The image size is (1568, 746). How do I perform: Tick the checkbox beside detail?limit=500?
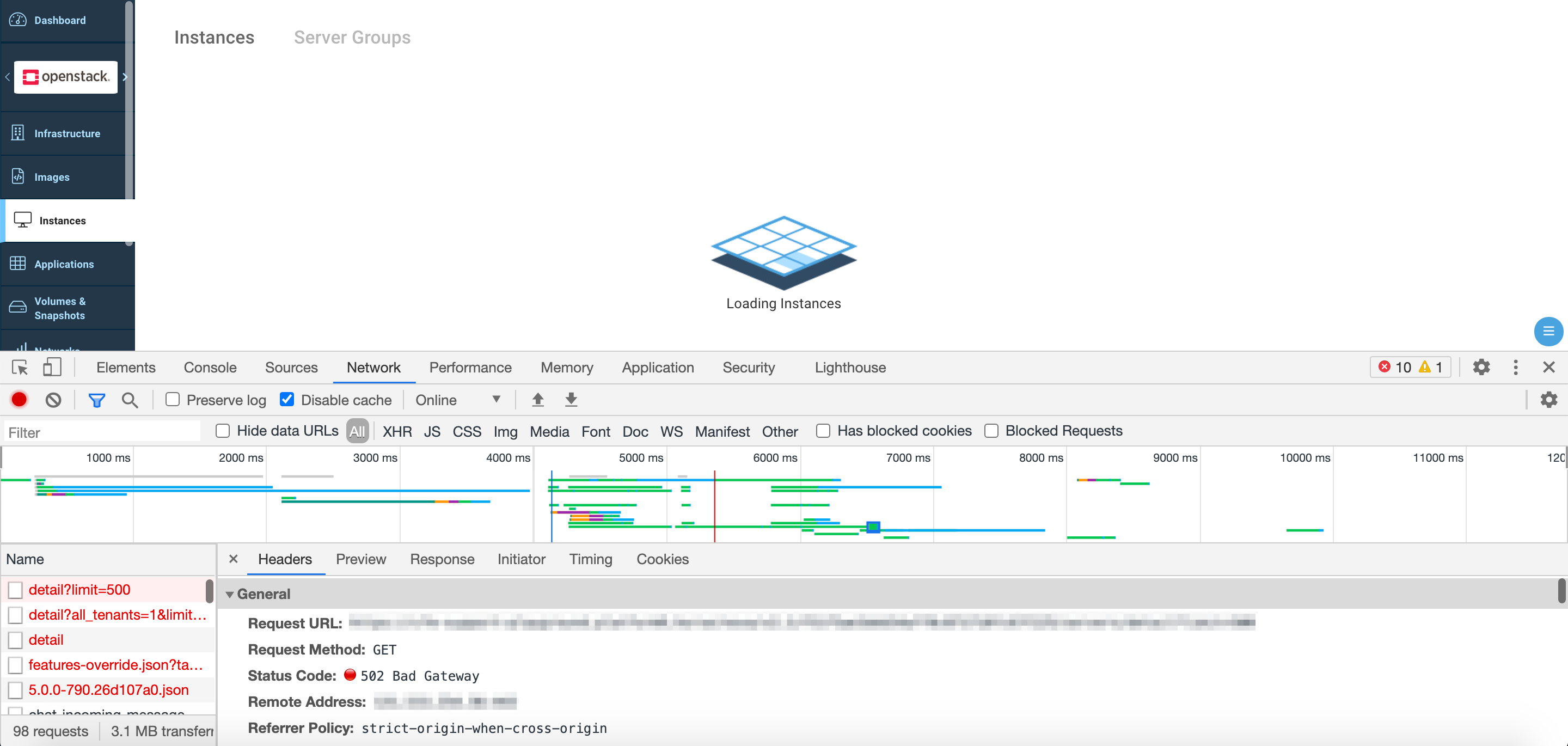pyautogui.click(x=15, y=590)
